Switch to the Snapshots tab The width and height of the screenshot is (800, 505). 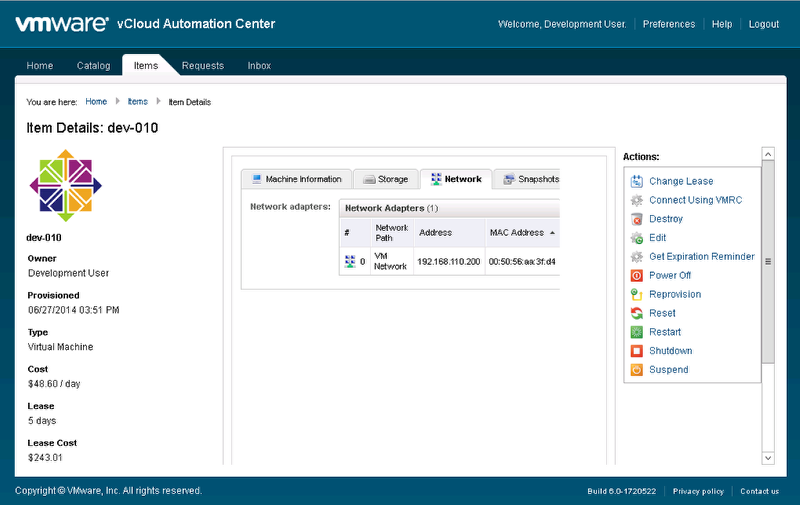pyautogui.click(x=528, y=179)
